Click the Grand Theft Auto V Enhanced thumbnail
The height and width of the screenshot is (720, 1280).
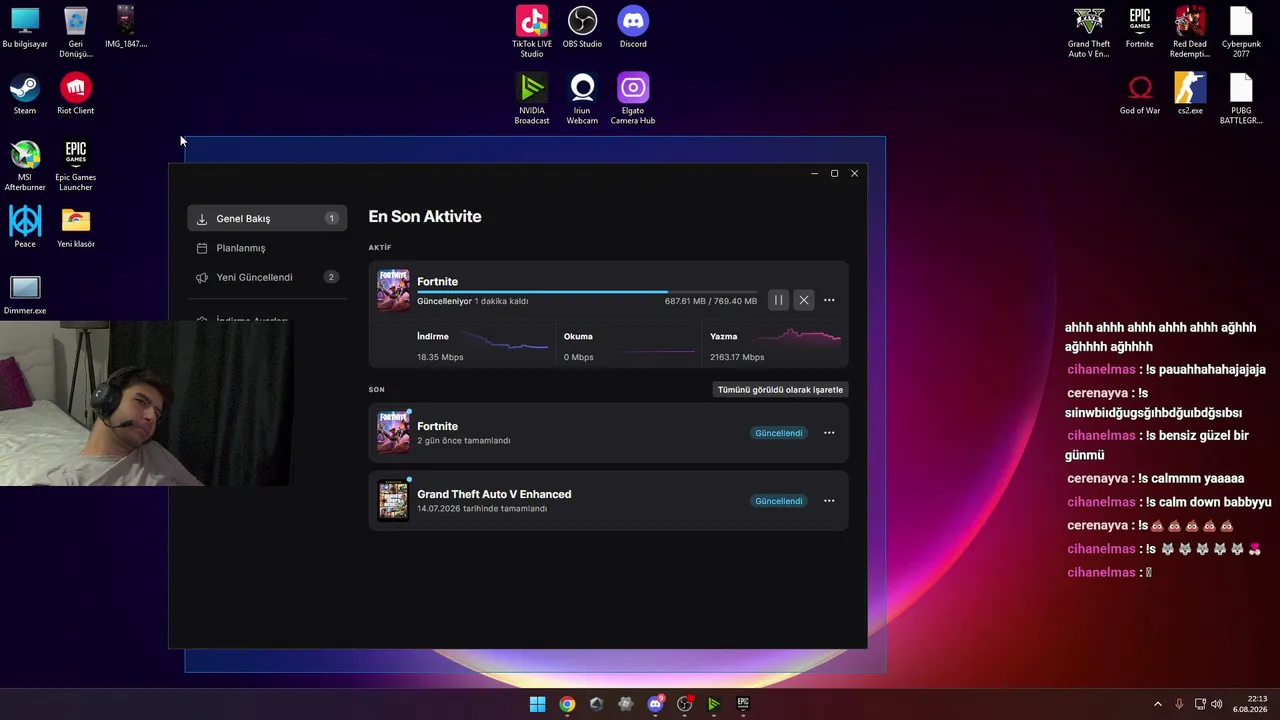tap(393, 501)
